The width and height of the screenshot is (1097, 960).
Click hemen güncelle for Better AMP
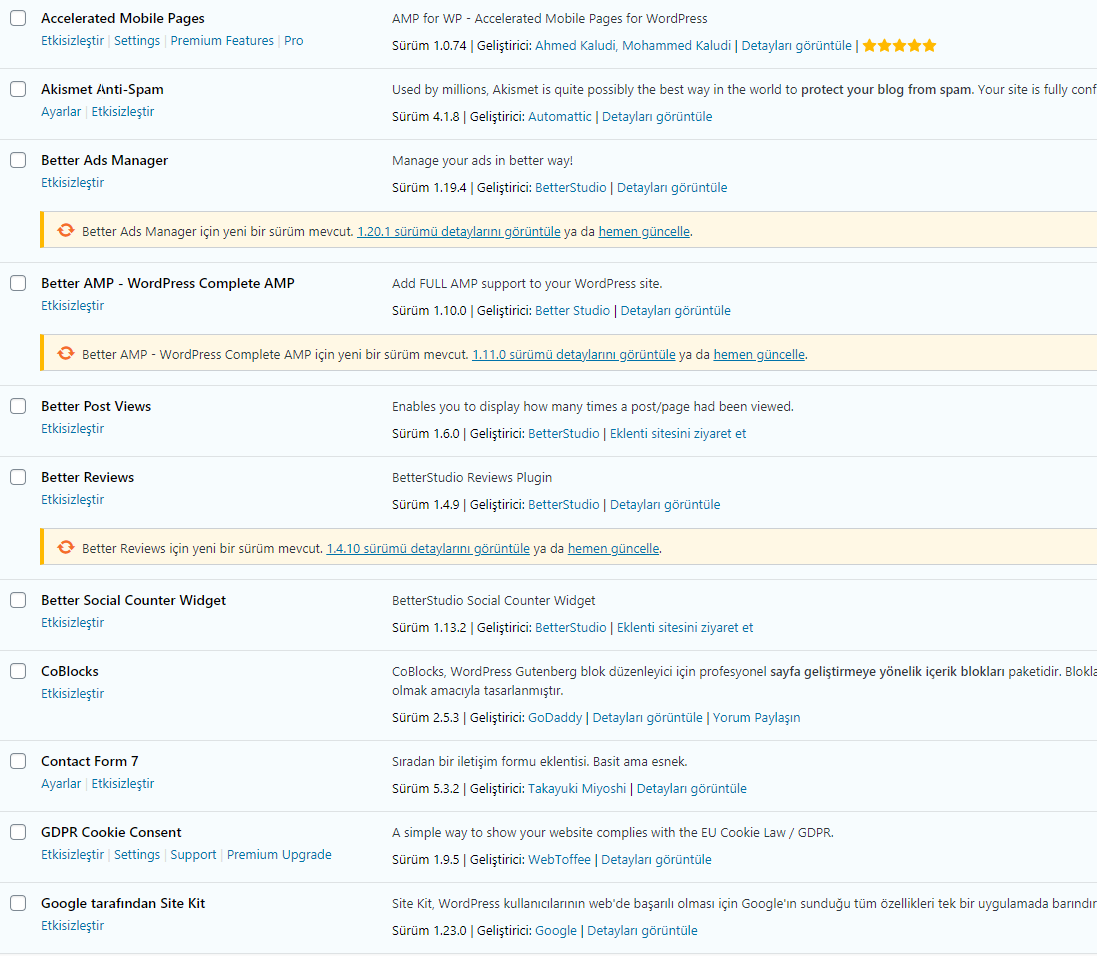coord(759,355)
